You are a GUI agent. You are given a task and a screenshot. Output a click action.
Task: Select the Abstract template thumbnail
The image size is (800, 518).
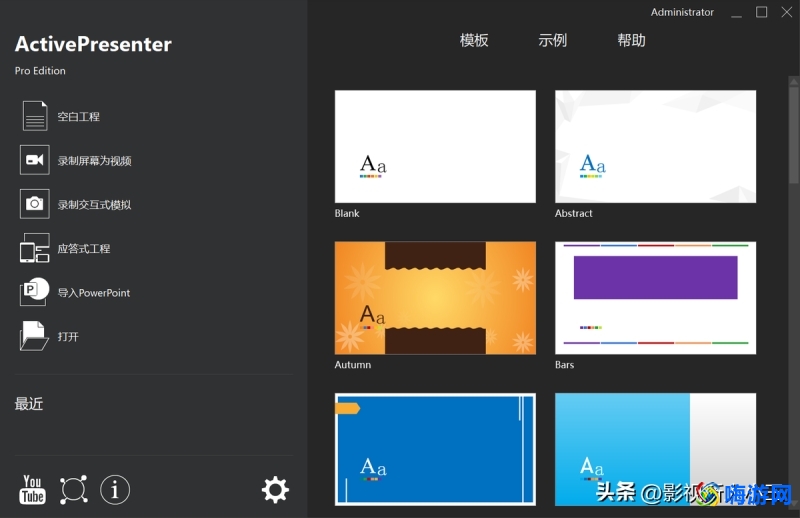[x=656, y=146]
